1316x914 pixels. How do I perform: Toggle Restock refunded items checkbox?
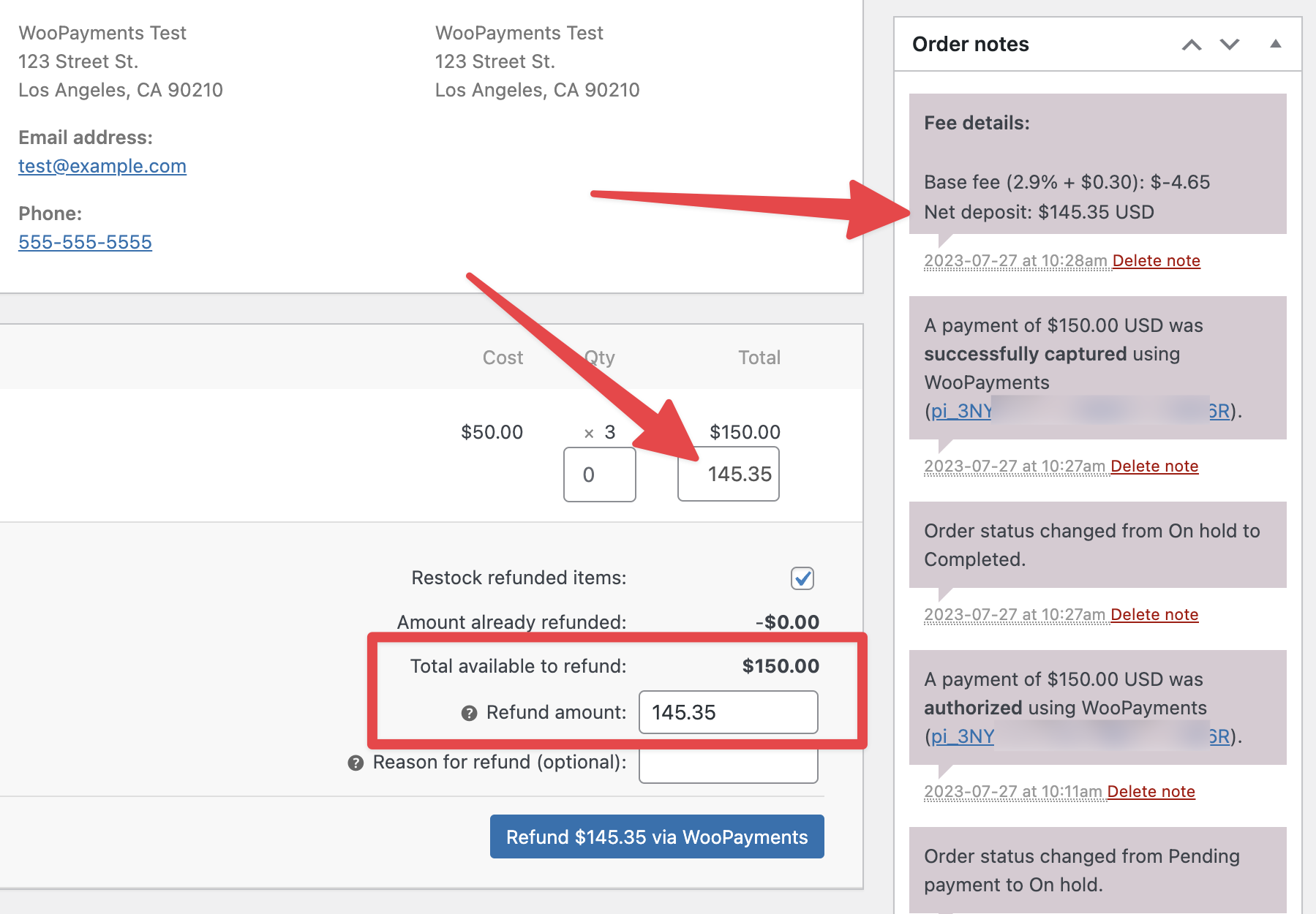click(802, 578)
